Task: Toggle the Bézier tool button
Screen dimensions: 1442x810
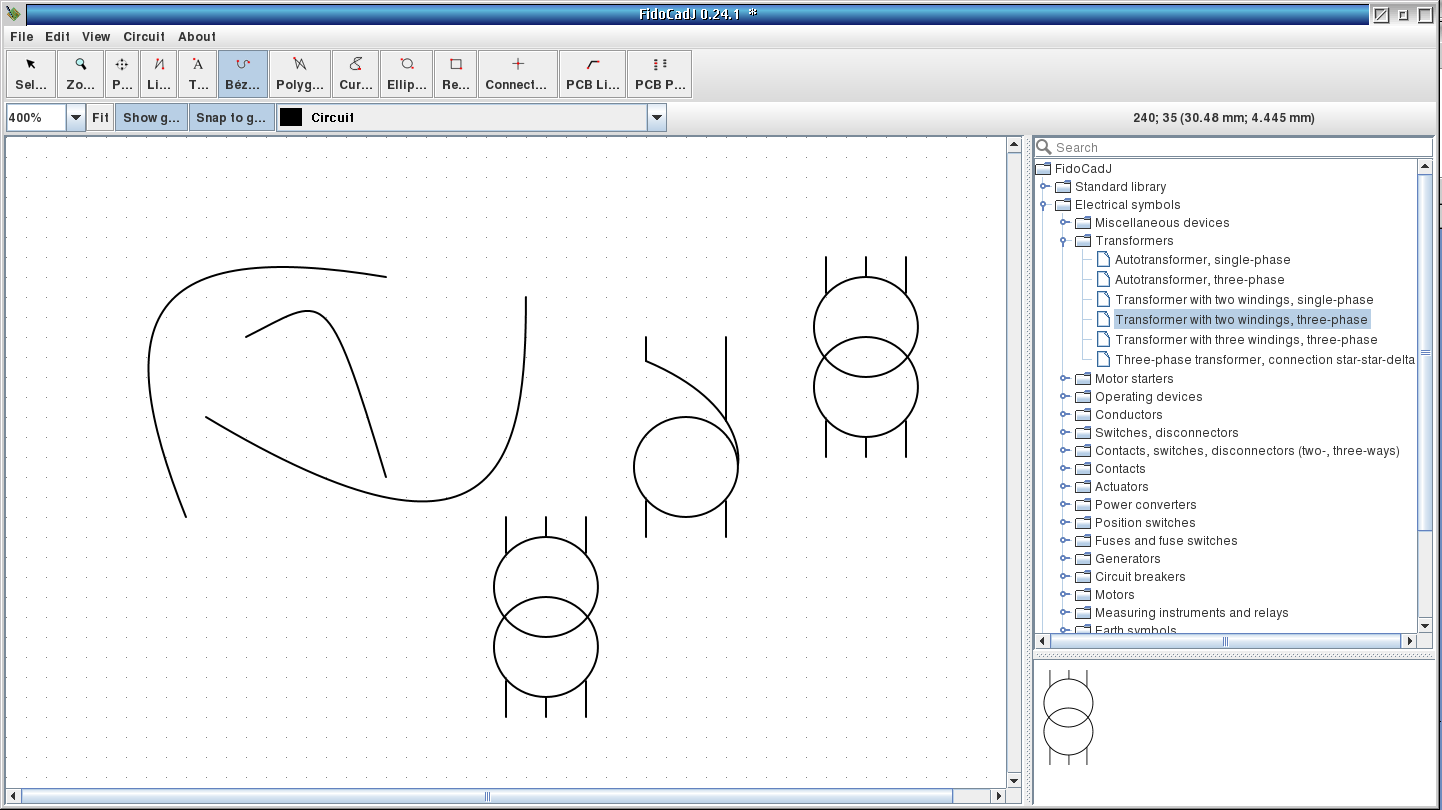Action: [x=243, y=74]
